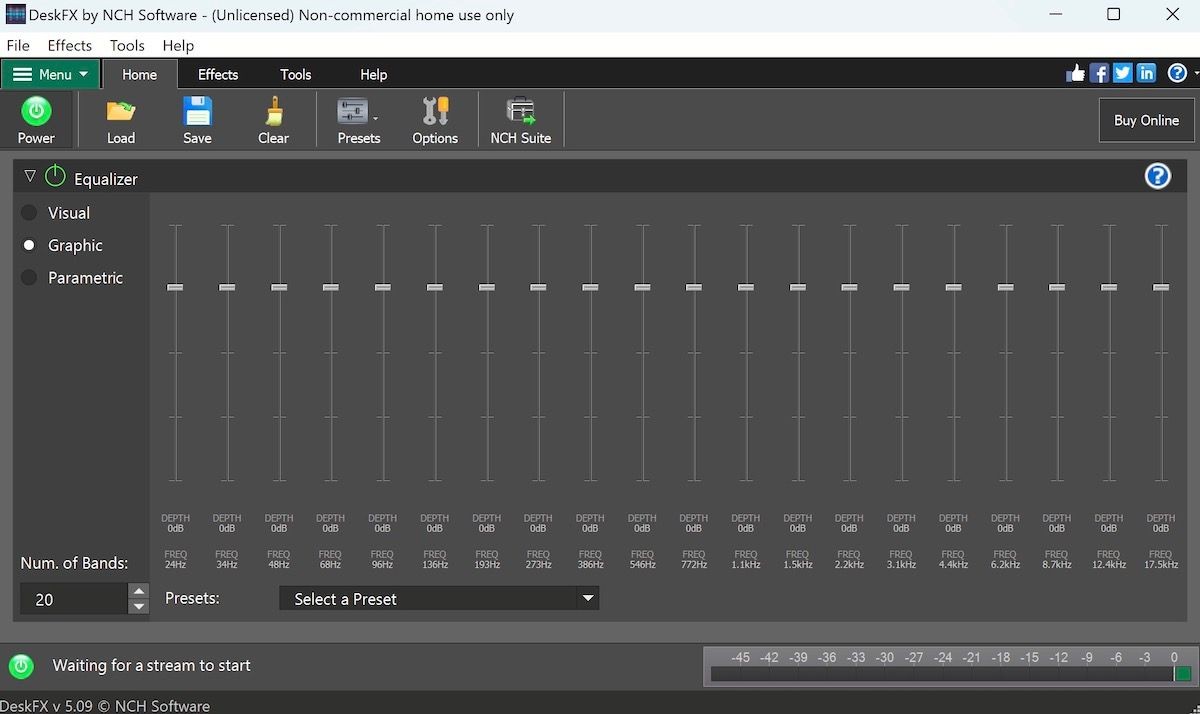Click the 96Hz band slider handle
The image size is (1200, 714).
pos(383,287)
